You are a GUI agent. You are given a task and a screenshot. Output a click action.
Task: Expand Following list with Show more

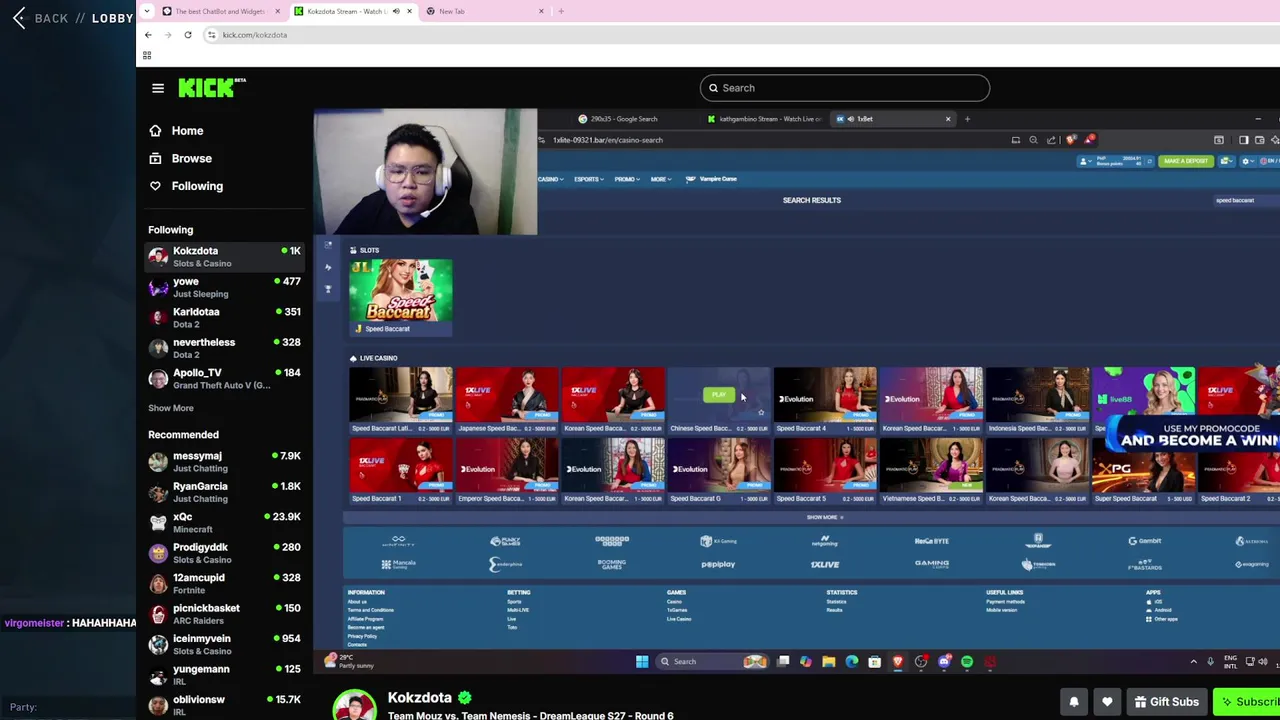point(171,408)
